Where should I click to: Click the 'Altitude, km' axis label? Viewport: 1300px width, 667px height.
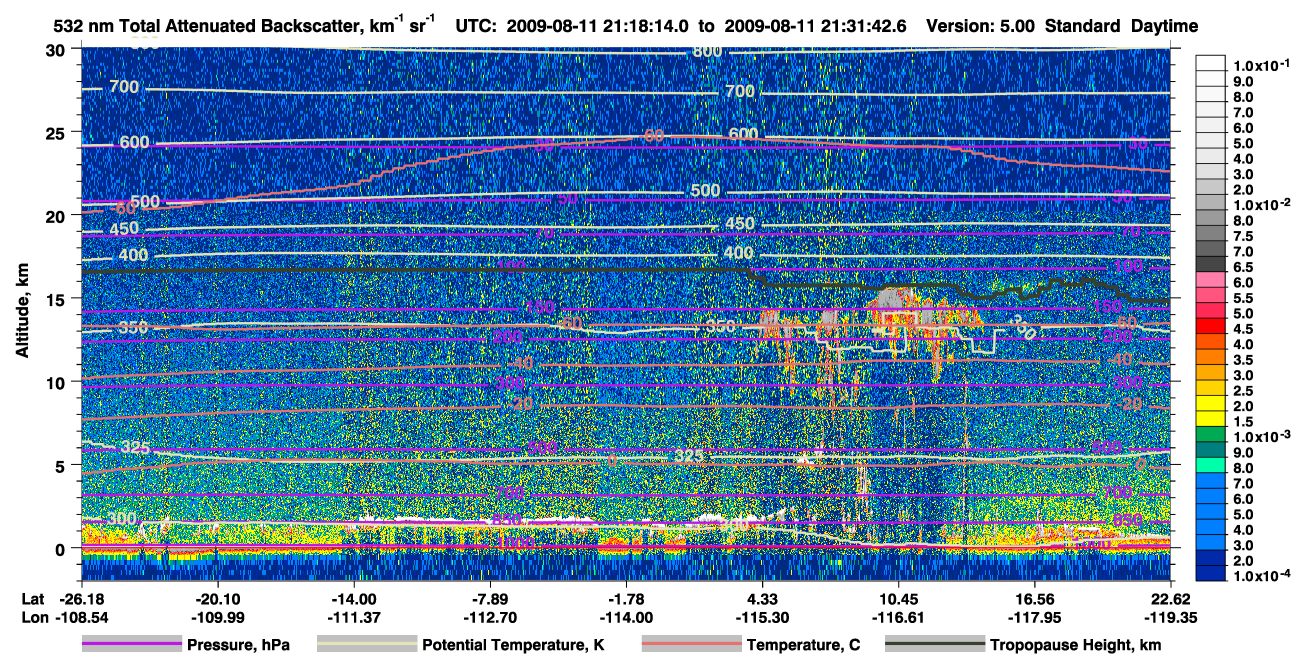coord(24,310)
